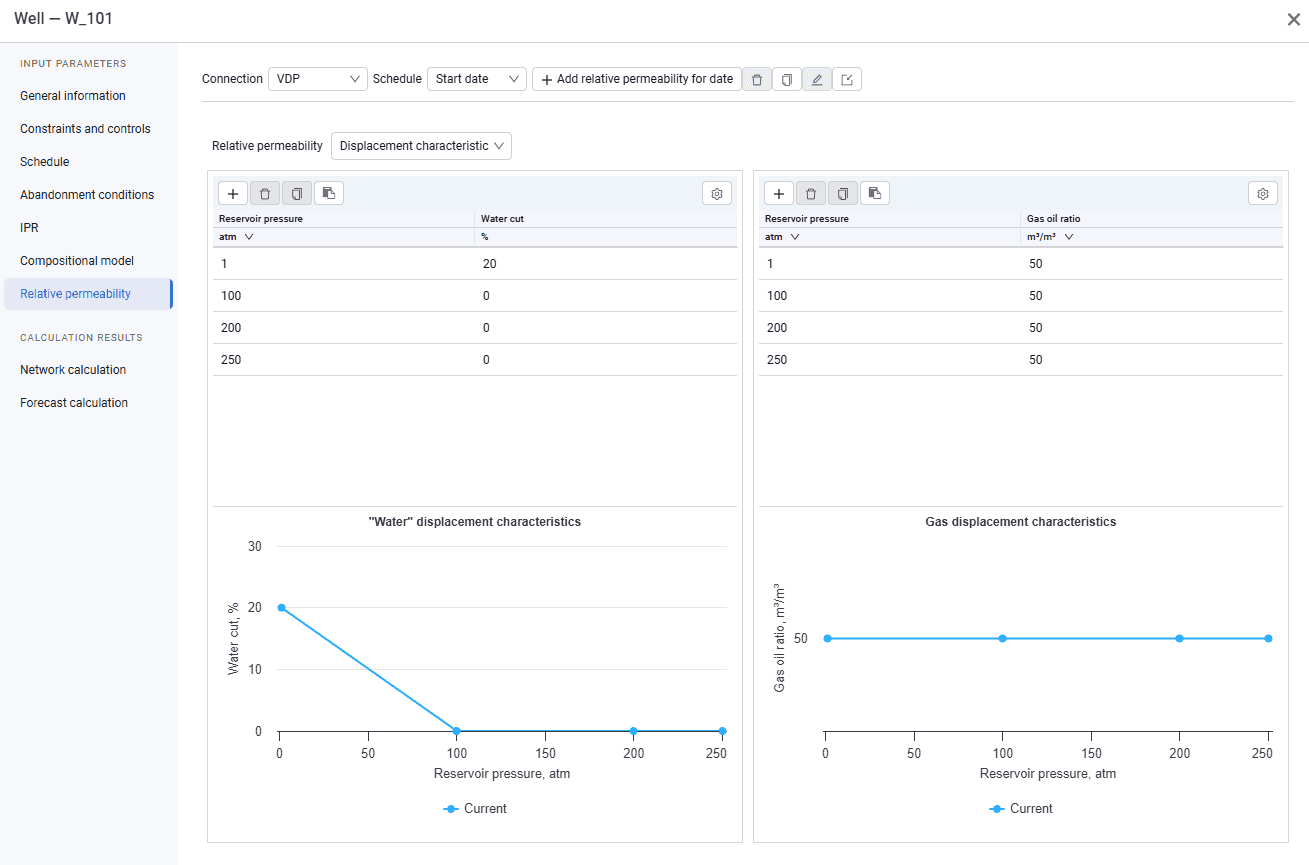Select the Water cut cell containing 20

[x=606, y=264]
